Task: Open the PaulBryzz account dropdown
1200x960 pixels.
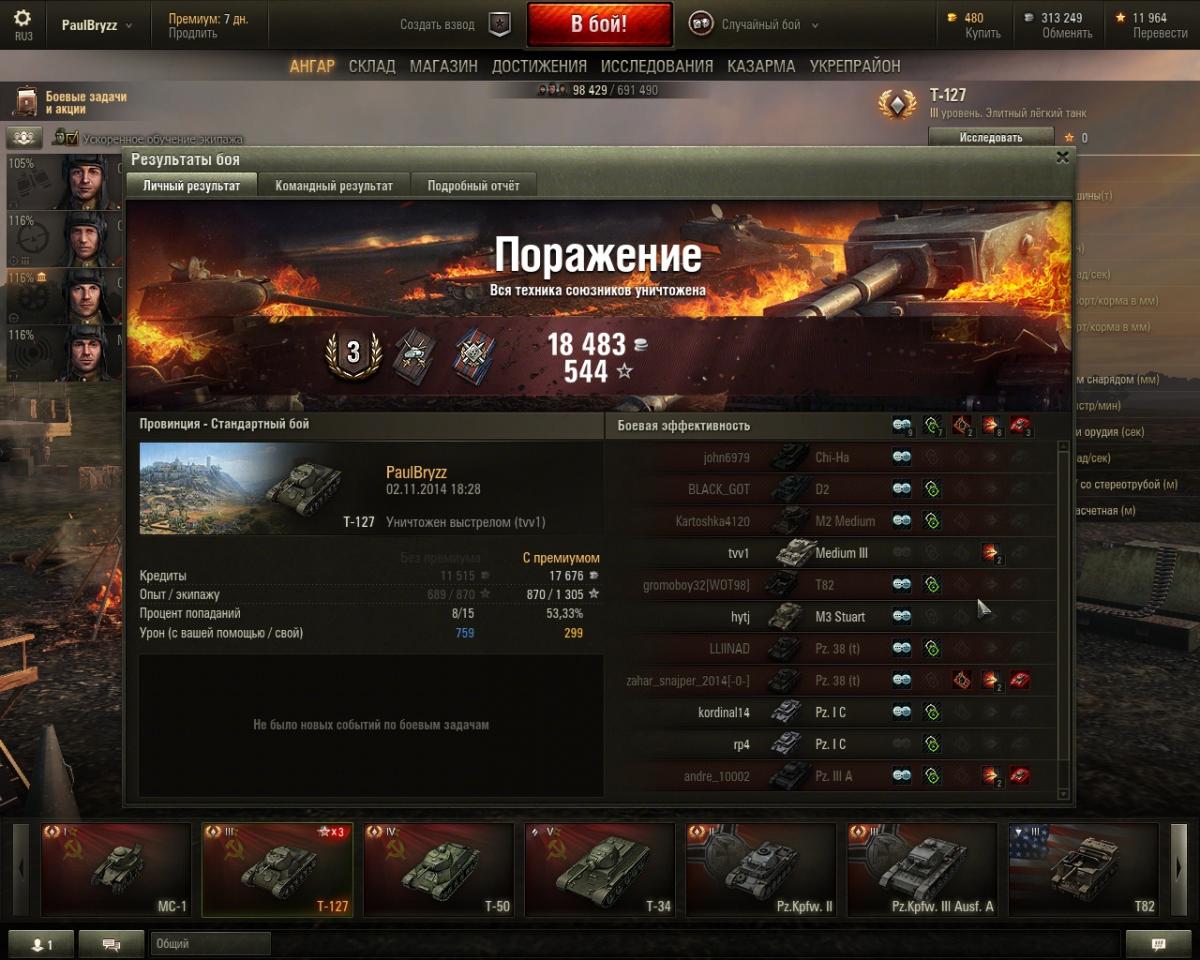Action: 96,25
